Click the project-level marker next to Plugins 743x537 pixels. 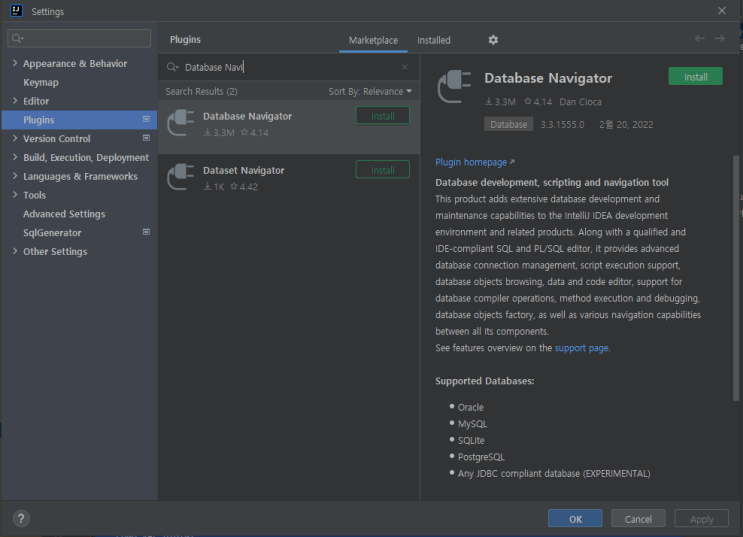[x=146, y=119]
